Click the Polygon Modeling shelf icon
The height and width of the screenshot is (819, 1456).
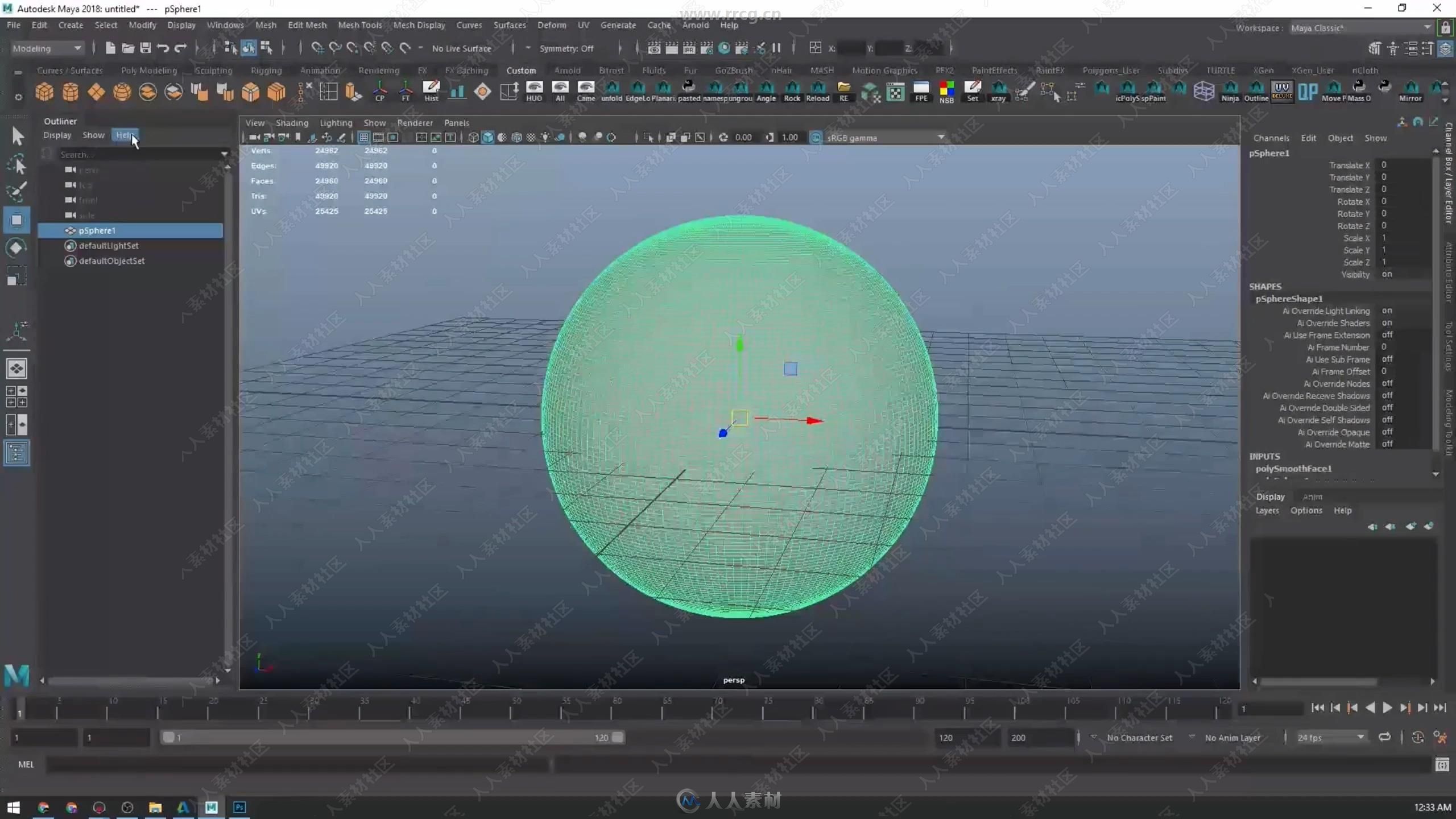pos(148,70)
